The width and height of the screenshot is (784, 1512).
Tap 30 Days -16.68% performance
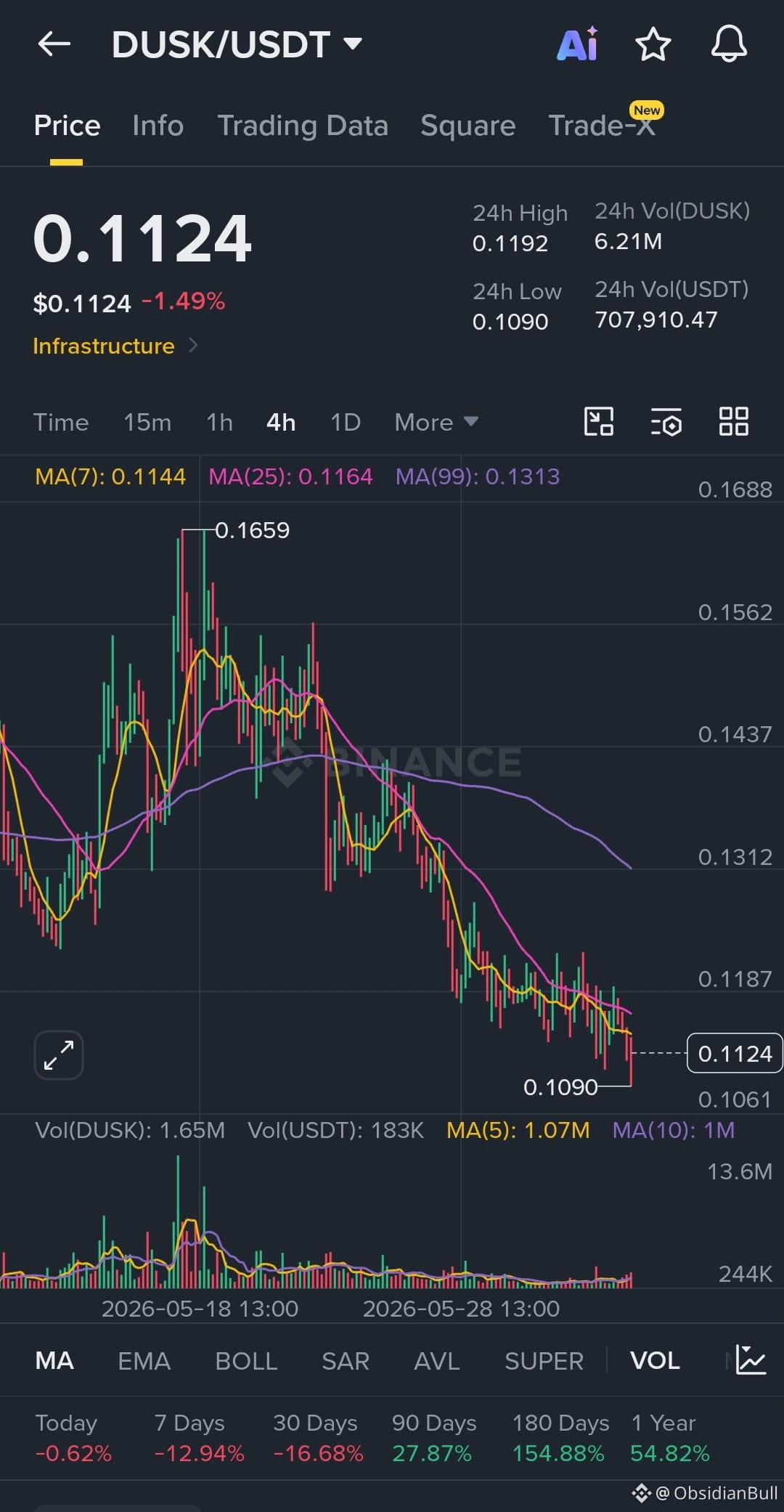(x=318, y=1438)
